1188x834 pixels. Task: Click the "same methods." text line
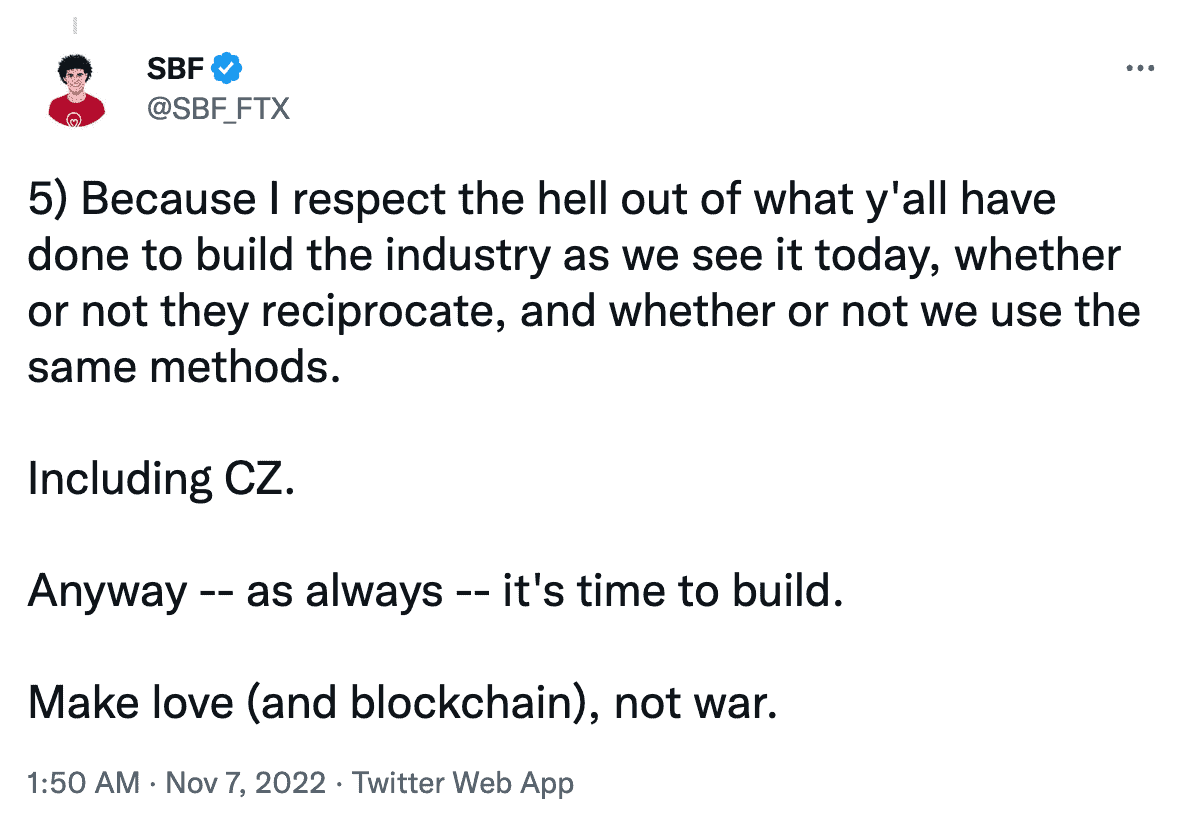click(184, 367)
